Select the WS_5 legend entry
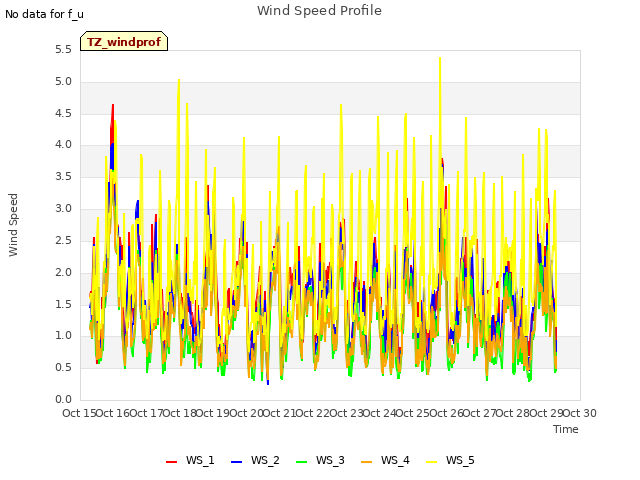The image size is (640, 480). [x=450, y=460]
